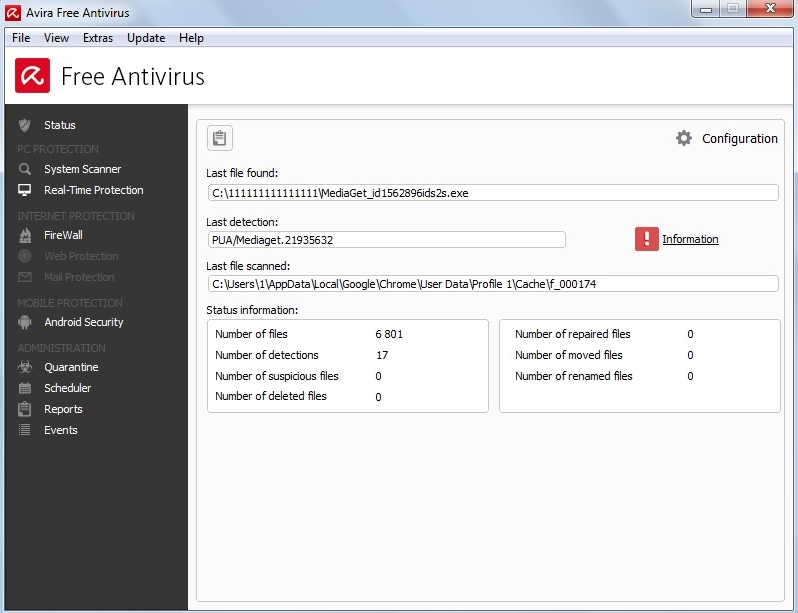Screen dimensions: 798x613
Task: Open Reports section
Action: pos(63,409)
